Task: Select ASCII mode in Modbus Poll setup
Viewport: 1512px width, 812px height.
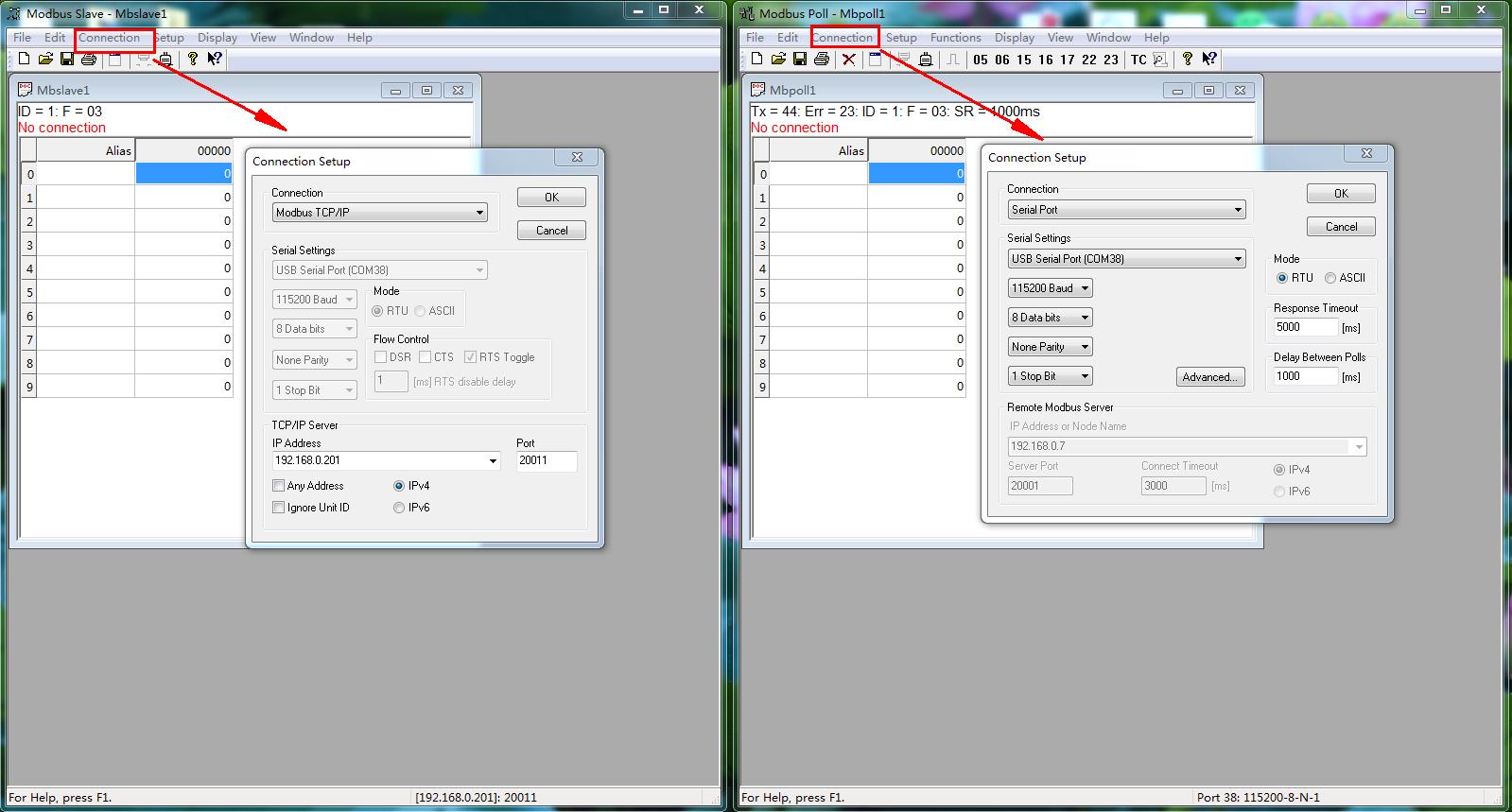Action: pos(1330,278)
